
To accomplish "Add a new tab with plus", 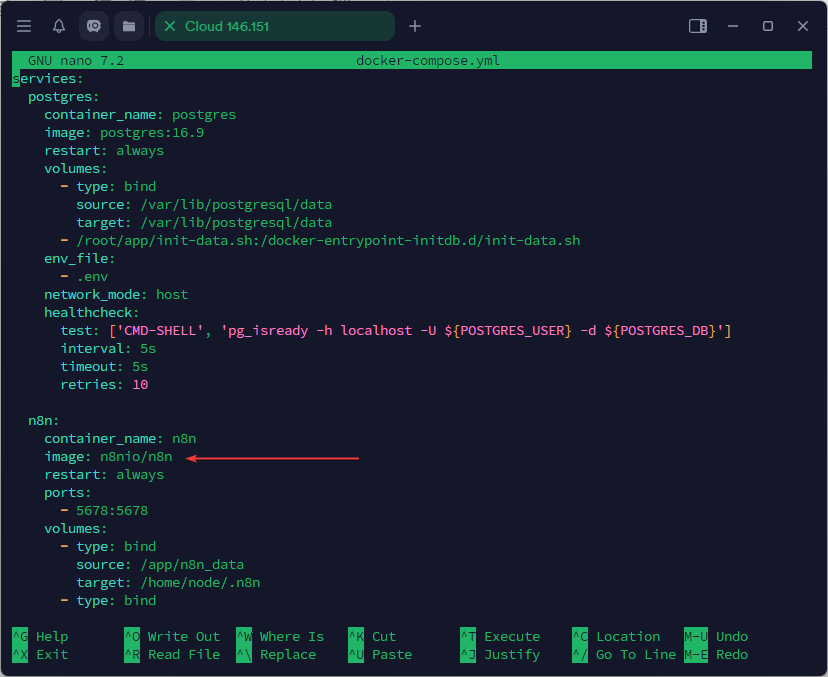I will [415, 26].
